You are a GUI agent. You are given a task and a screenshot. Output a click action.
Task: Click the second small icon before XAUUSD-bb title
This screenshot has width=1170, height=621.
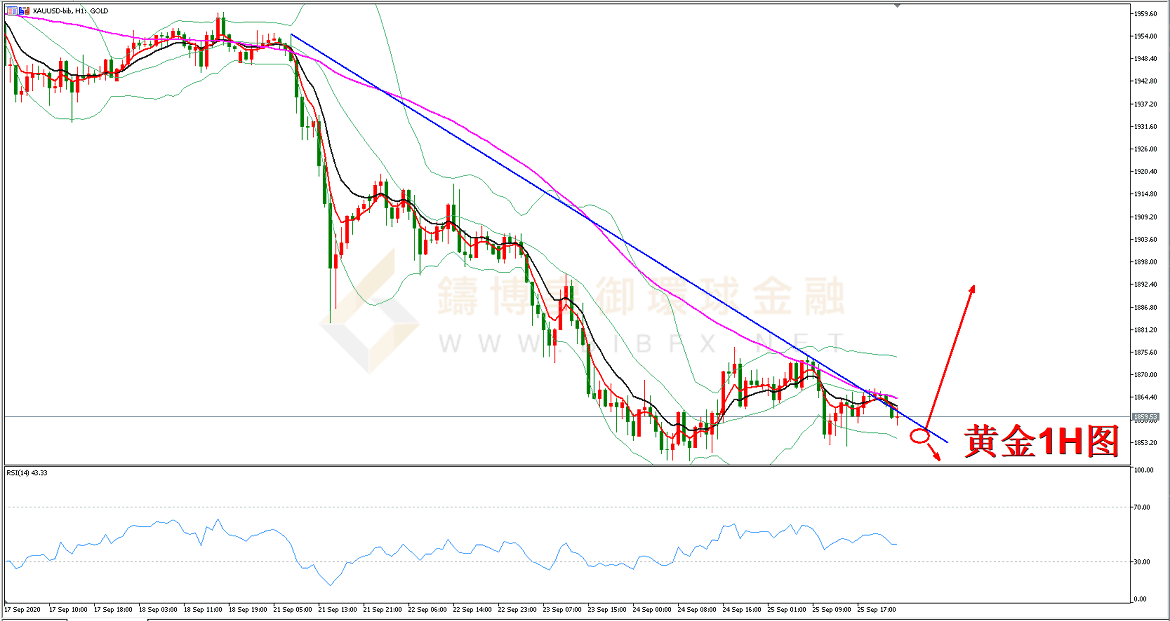click(22, 11)
